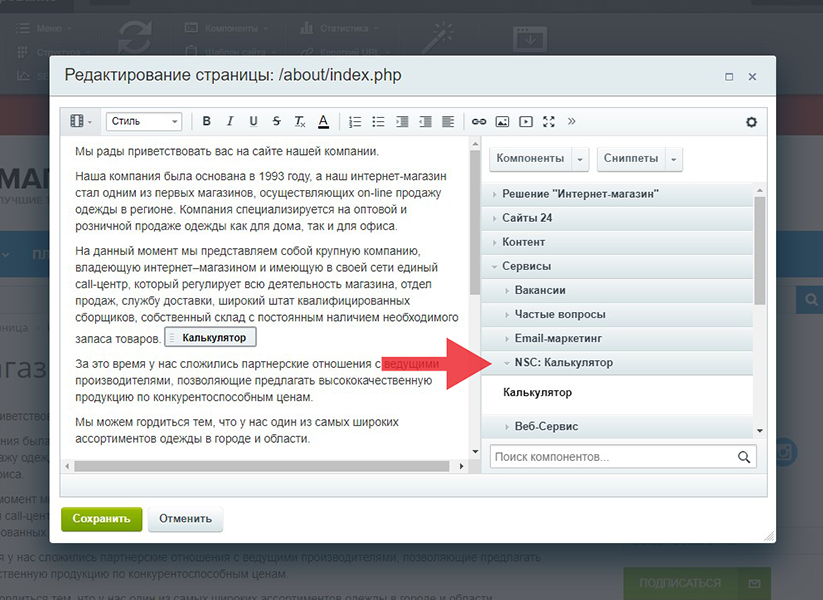Viewport: 823px width, 600px height.
Task: Switch the editor to fullscreen mode
Action: click(x=548, y=122)
